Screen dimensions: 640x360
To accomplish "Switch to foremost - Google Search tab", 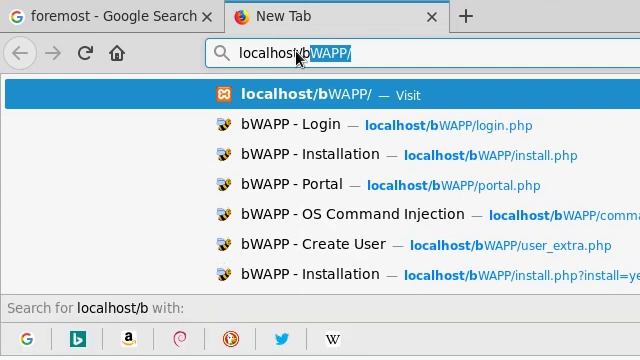I will pyautogui.click(x=105, y=16).
